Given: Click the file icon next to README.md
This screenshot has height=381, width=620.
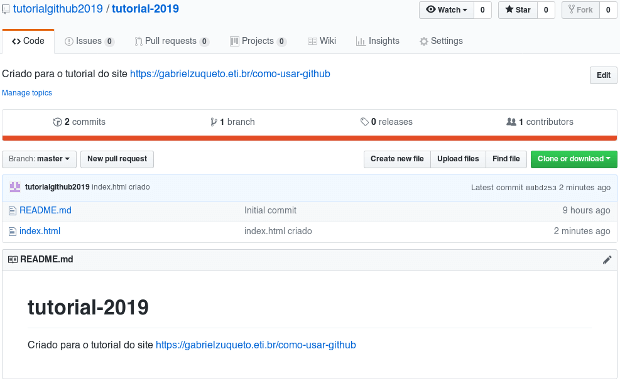Looking at the screenshot, I should pyautogui.click(x=13, y=211).
